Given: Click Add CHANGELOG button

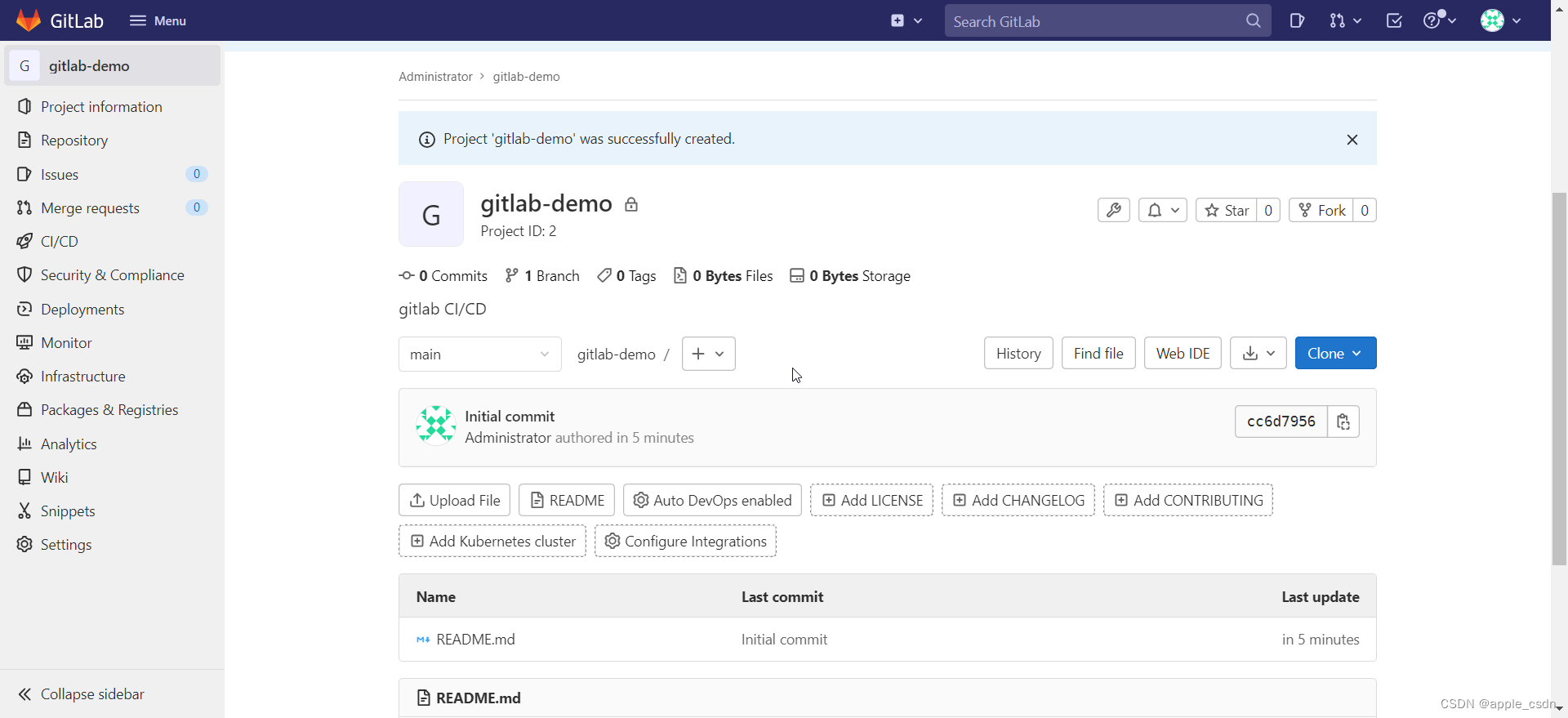Looking at the screenshot, I should coord(1018,500).
